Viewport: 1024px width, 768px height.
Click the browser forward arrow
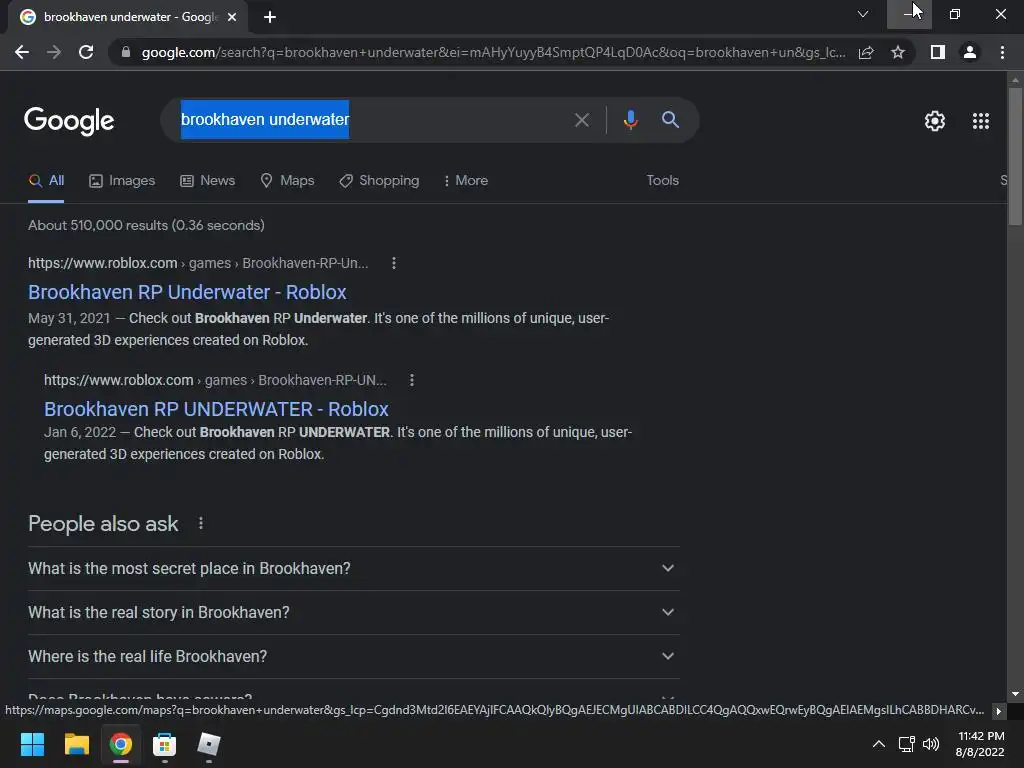(x=54, y=52)
